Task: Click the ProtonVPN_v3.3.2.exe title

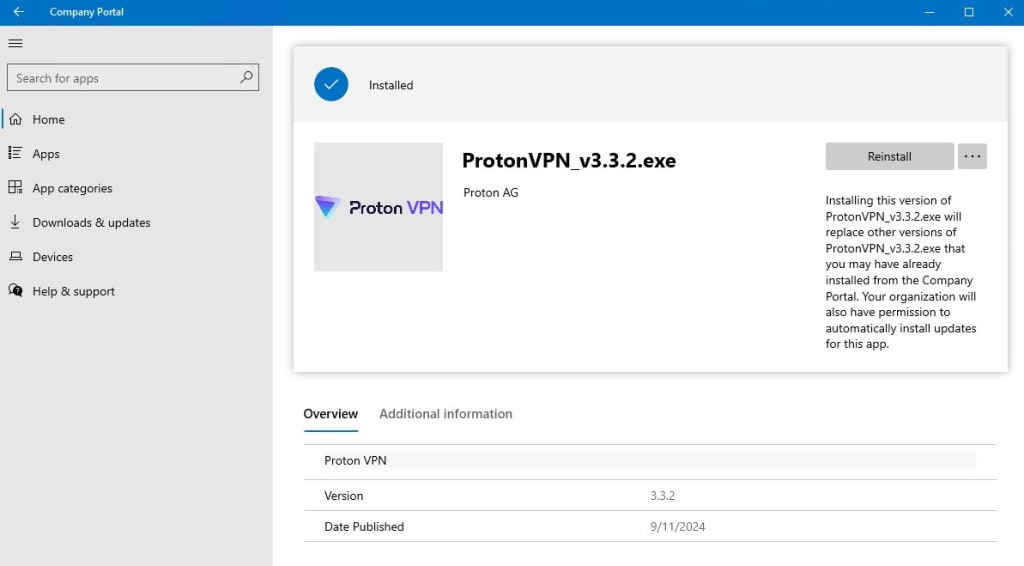Action: 569,161
